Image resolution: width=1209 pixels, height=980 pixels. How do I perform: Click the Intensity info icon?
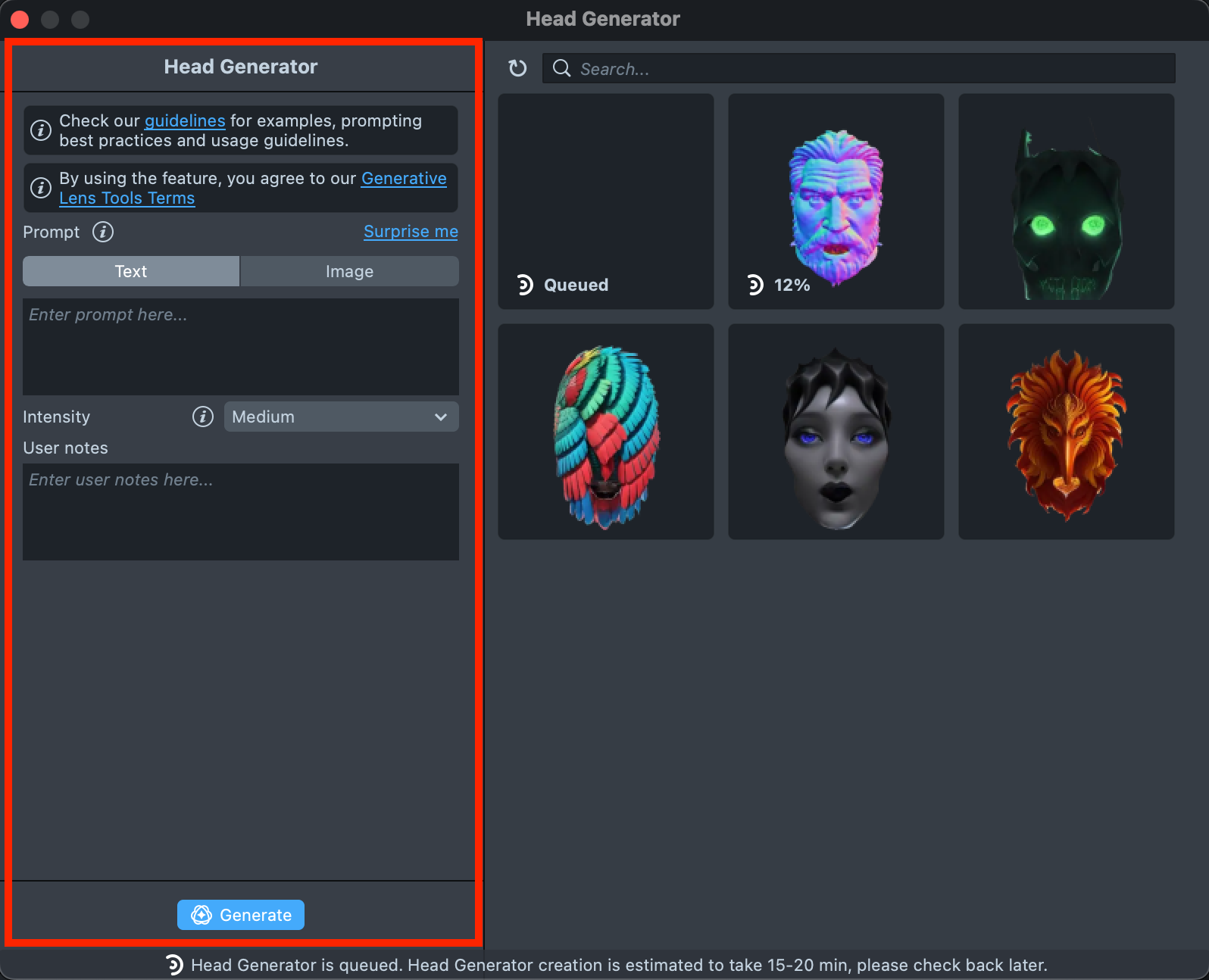[203, 417]
